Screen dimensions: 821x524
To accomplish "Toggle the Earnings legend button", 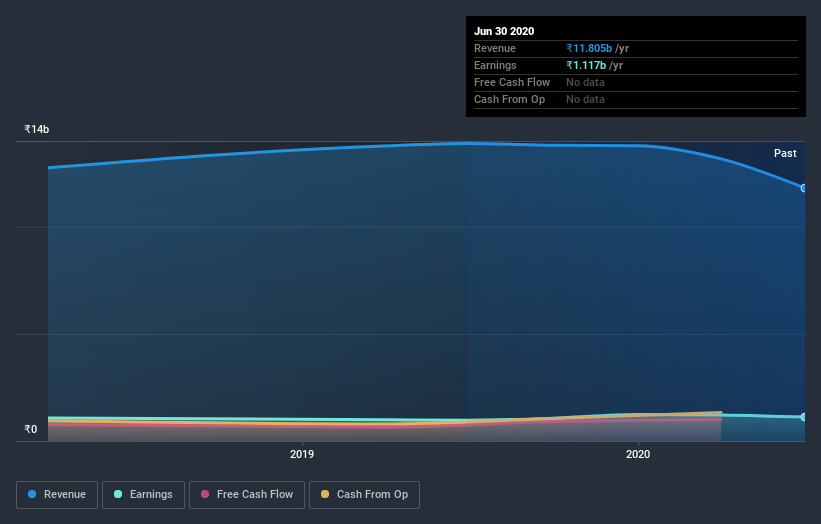I will coord(143,495).
